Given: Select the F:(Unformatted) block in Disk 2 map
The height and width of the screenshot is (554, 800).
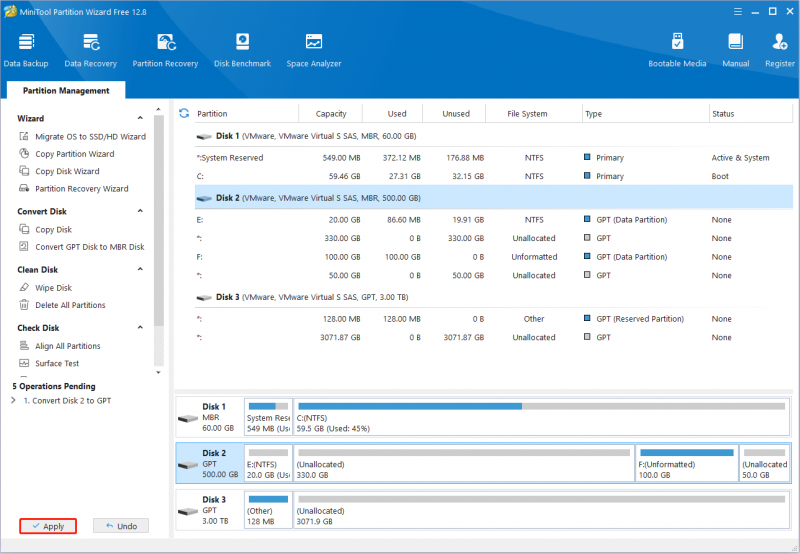Looking at the screenshot, I should click(687, 463).
